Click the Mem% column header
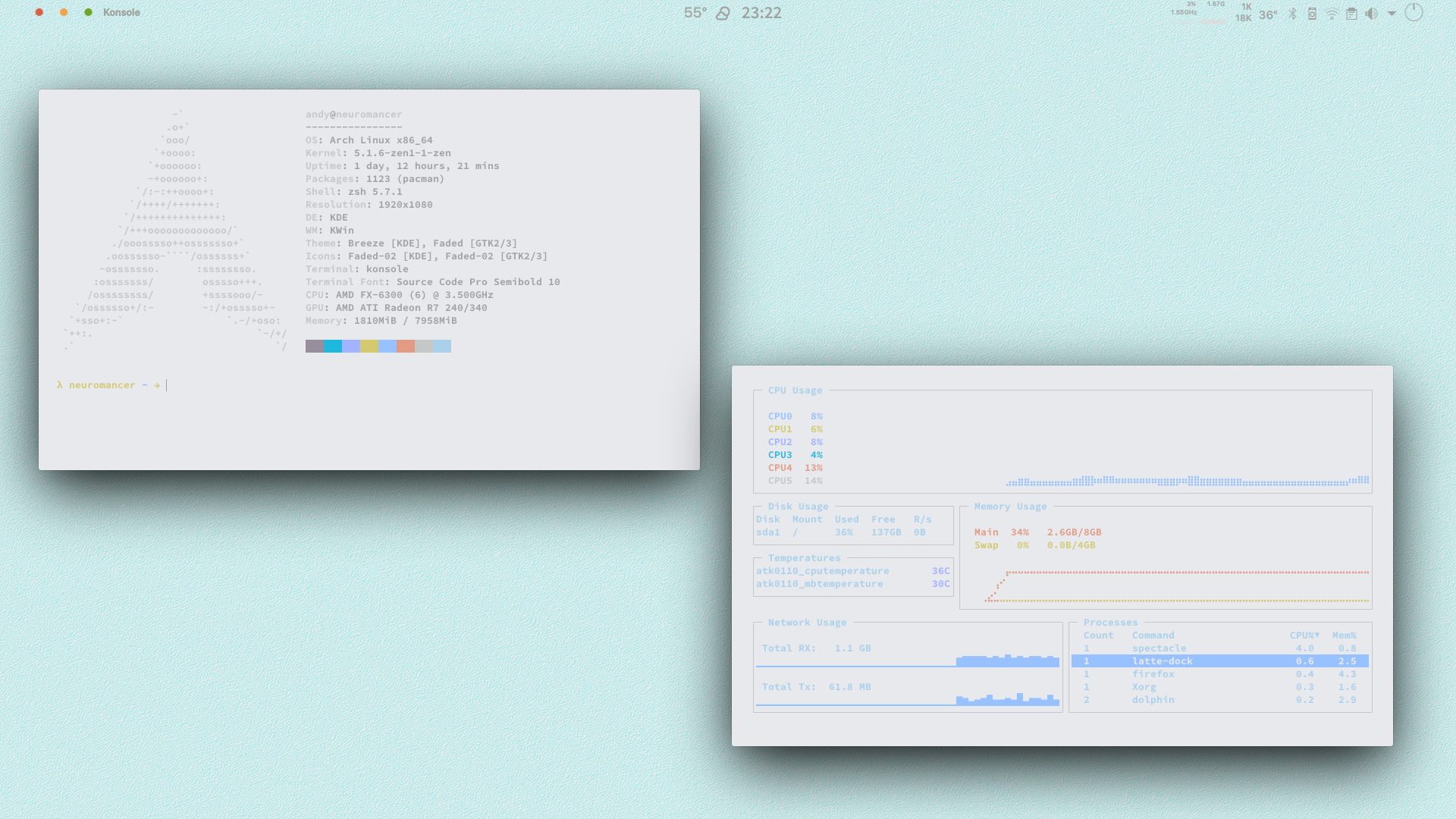1456x819 pixels. (x=1345, y=635)
